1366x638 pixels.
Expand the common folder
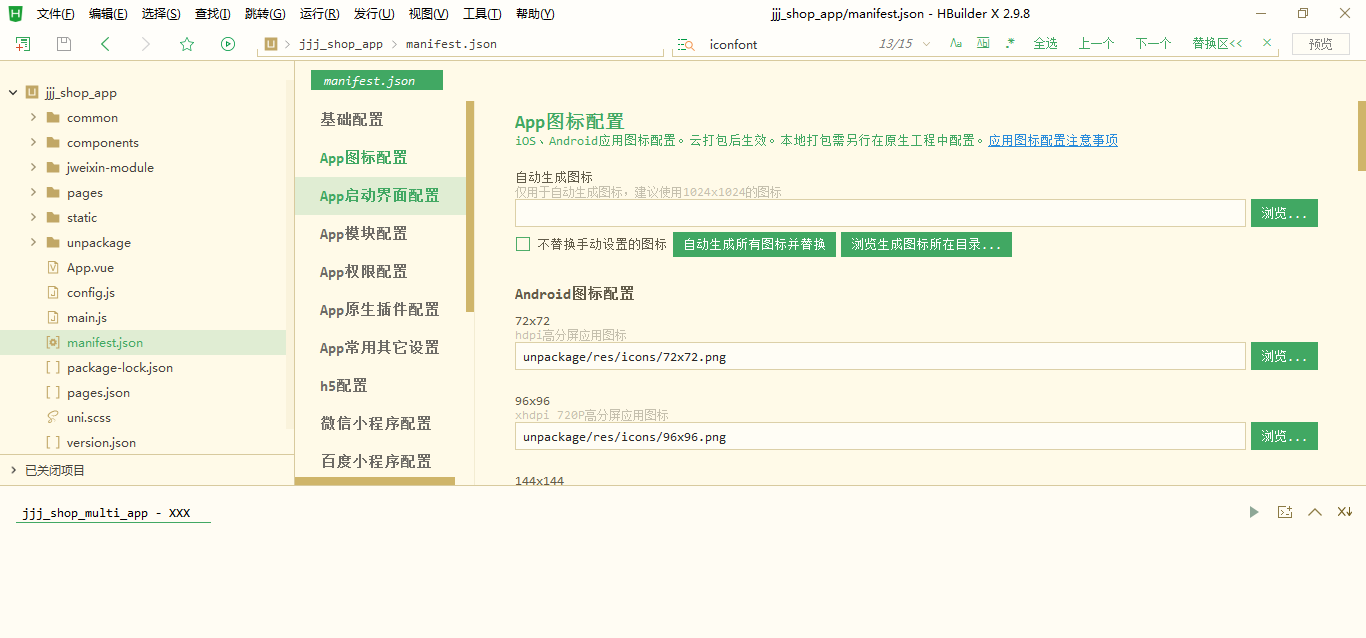pos(34,118)
